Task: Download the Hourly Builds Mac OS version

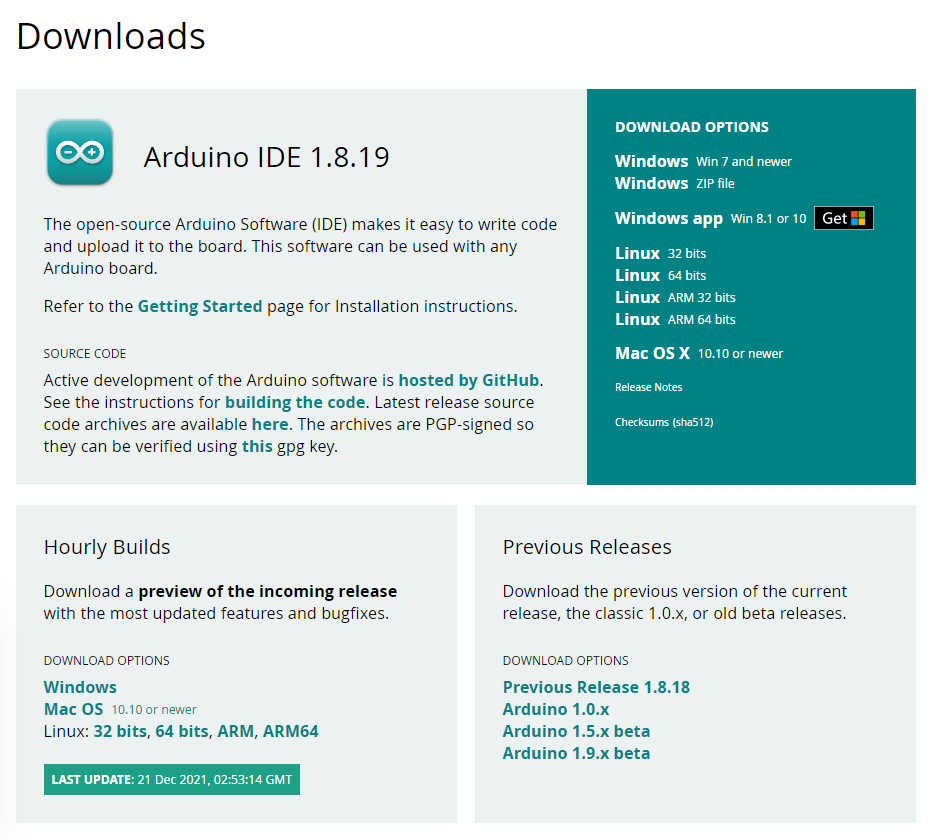Action: click(120, 709)
